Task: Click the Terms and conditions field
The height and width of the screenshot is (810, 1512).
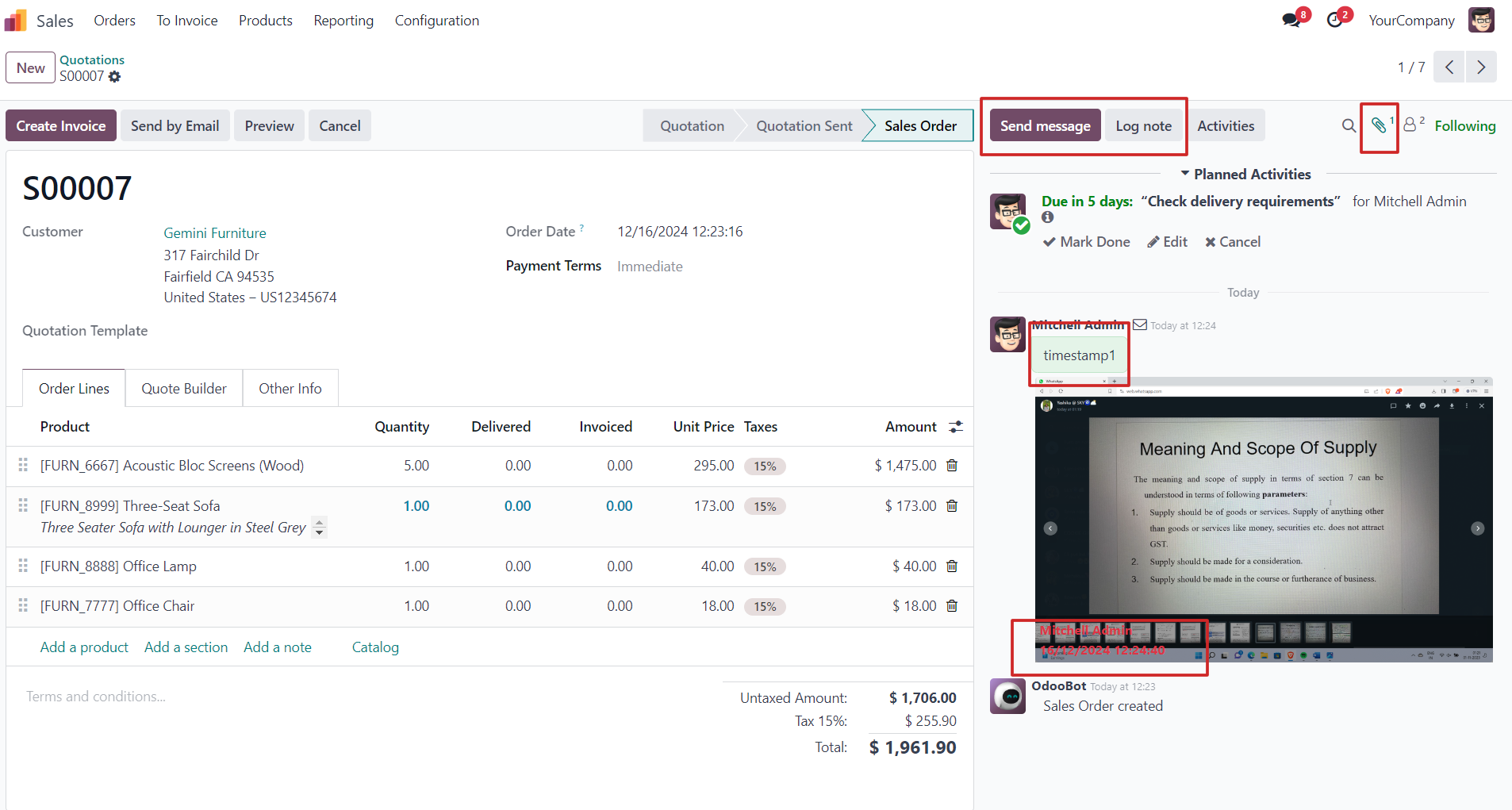Action: point(364,697)
